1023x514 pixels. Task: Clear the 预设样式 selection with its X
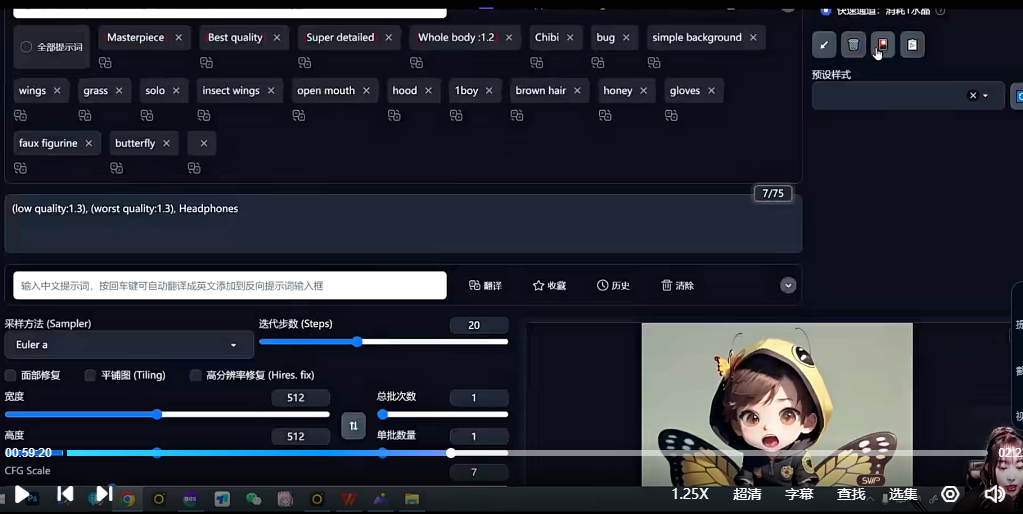point(973,96)
